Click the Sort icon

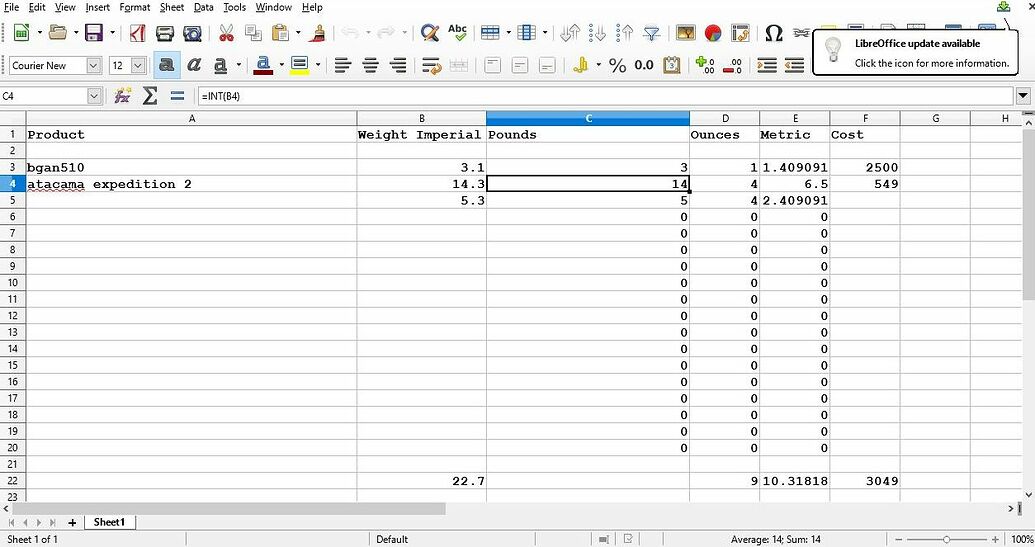[x=570, y=32]
